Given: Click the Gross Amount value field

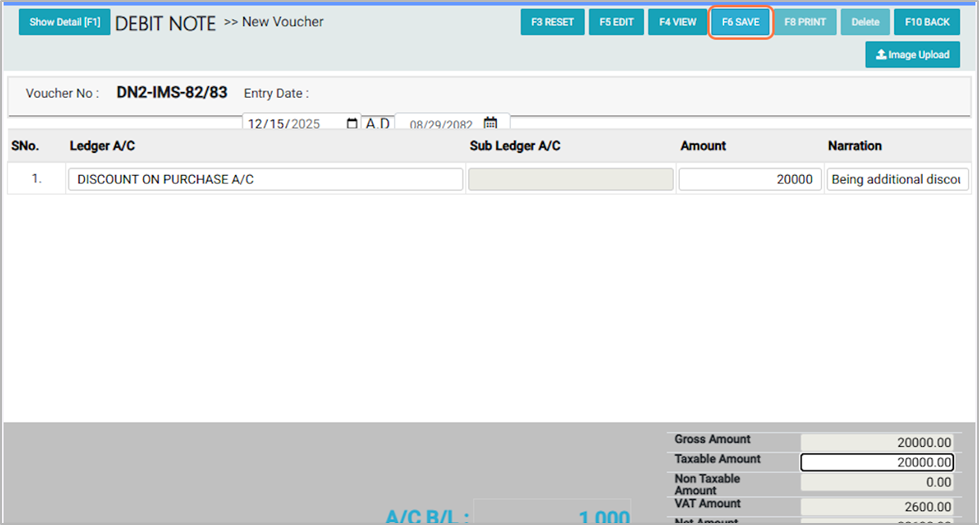Looking at the screenshot, I should coord(877,442).
